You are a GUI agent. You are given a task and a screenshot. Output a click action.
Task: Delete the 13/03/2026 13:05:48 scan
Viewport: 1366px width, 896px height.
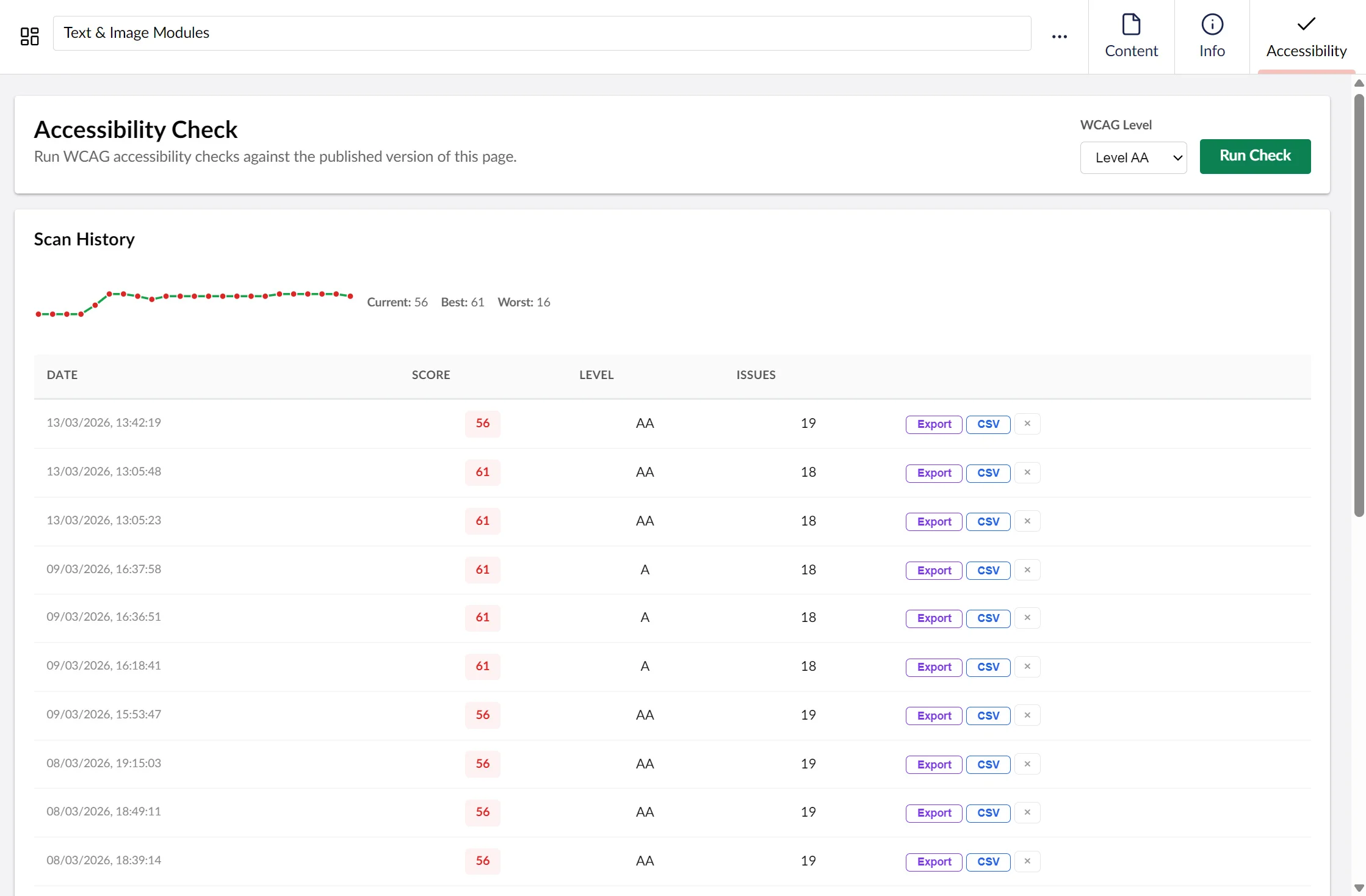click(x=1027, y=472)
